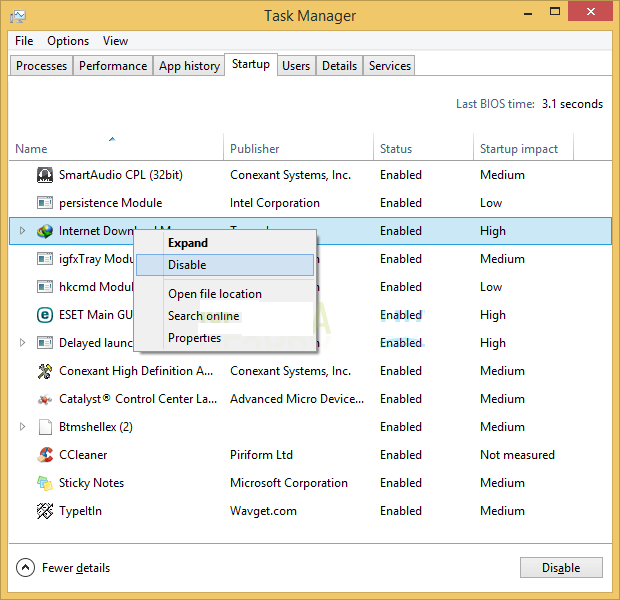Select the CCleaner entry name
Screen dimensions: 620x600
83,455
